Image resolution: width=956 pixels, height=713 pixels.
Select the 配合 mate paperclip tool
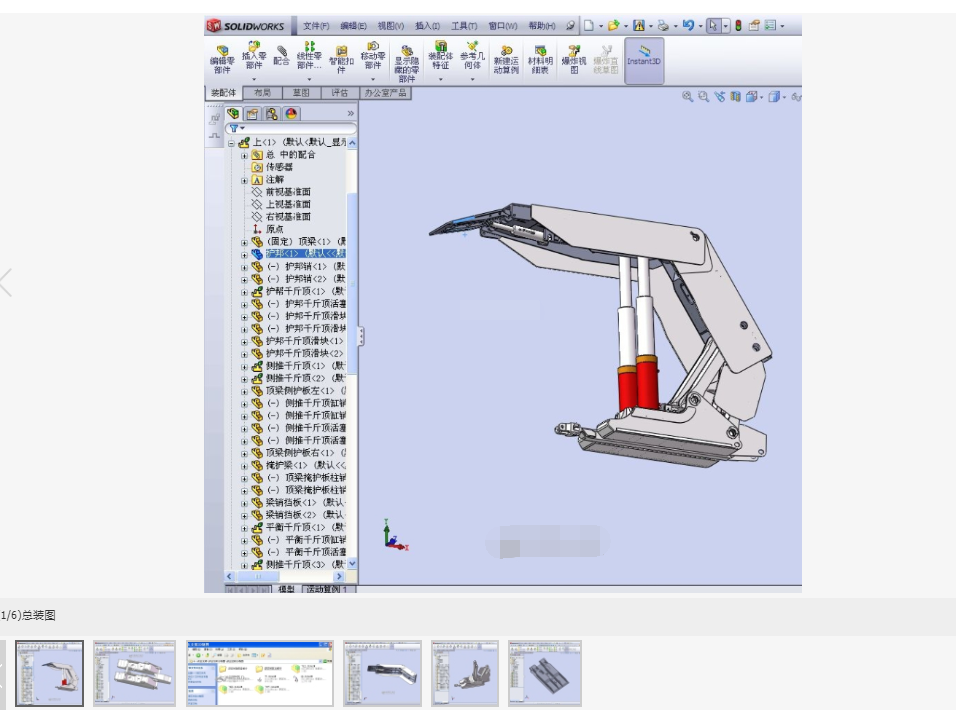coord(281,55)
